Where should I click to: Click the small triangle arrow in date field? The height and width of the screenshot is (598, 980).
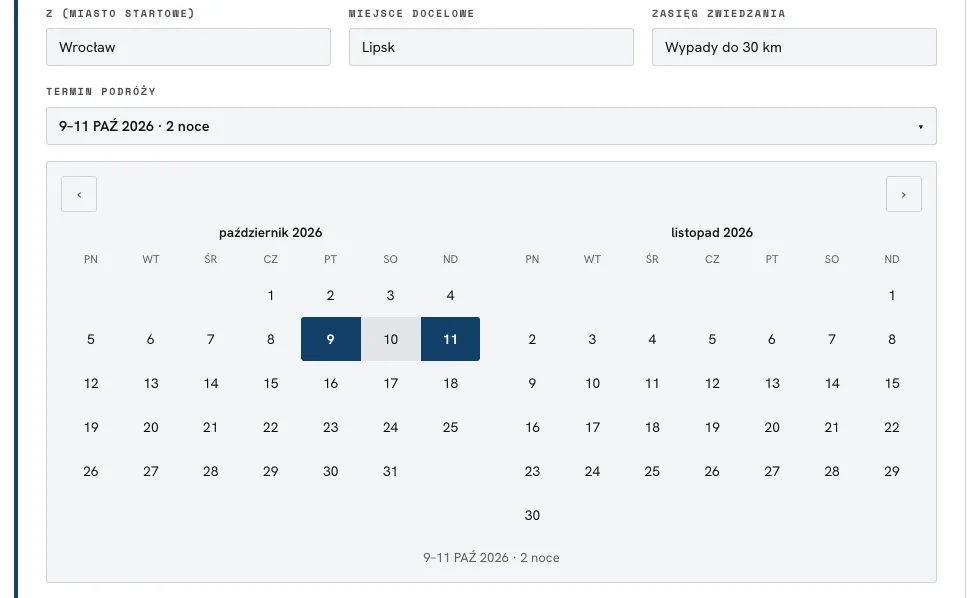click(921, 127)
